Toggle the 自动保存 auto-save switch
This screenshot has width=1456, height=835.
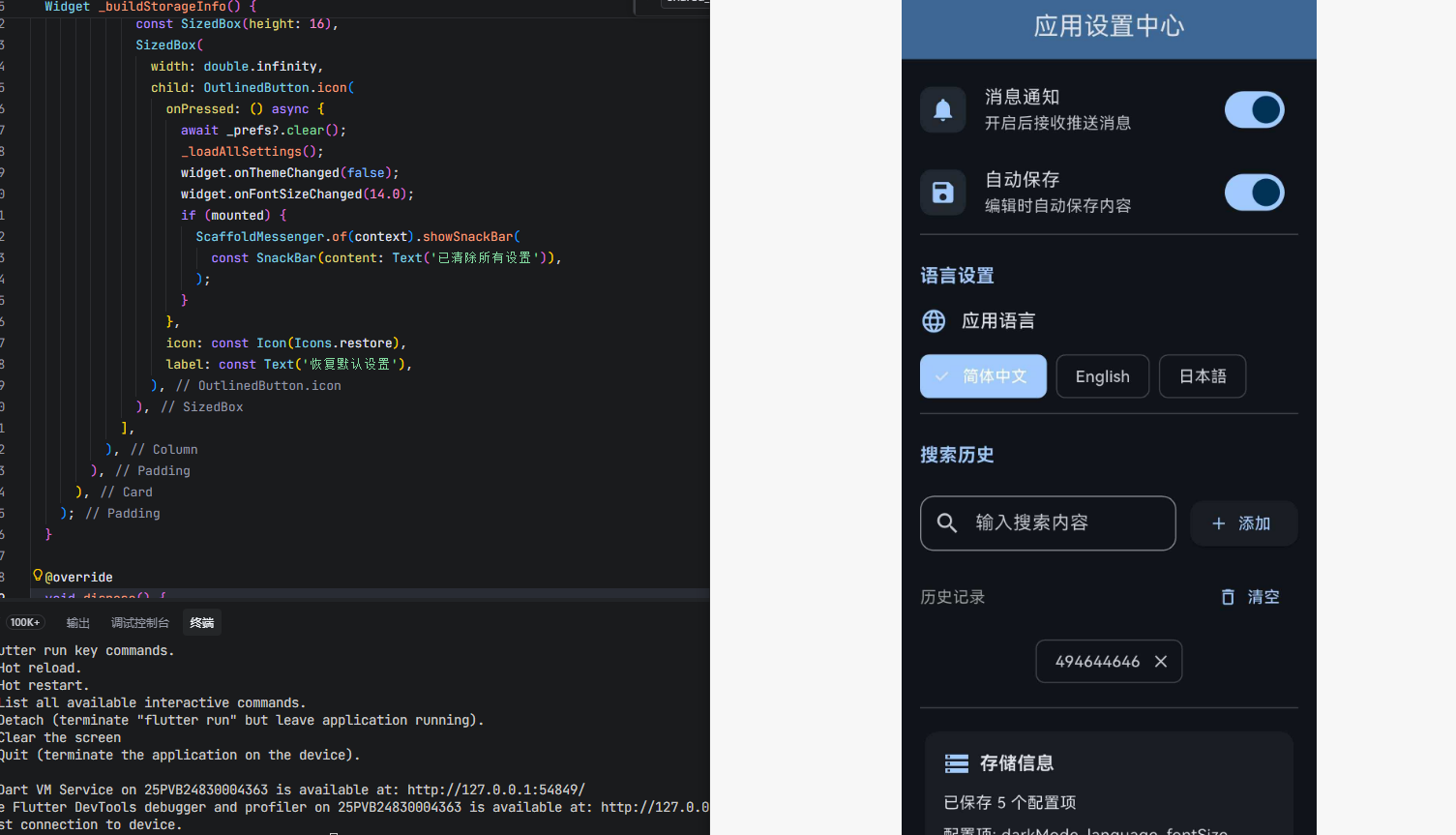point(1254,193)
